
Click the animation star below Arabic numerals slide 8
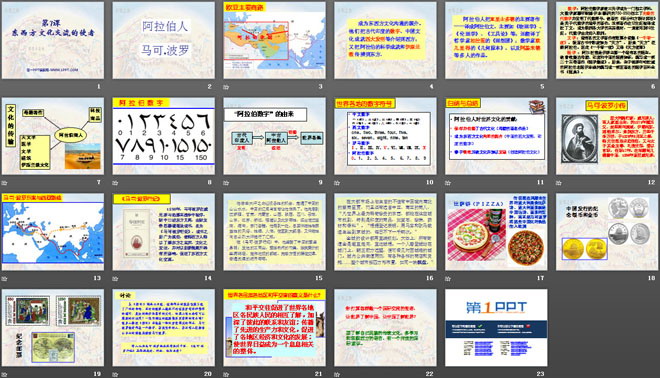tap(115, 183)
